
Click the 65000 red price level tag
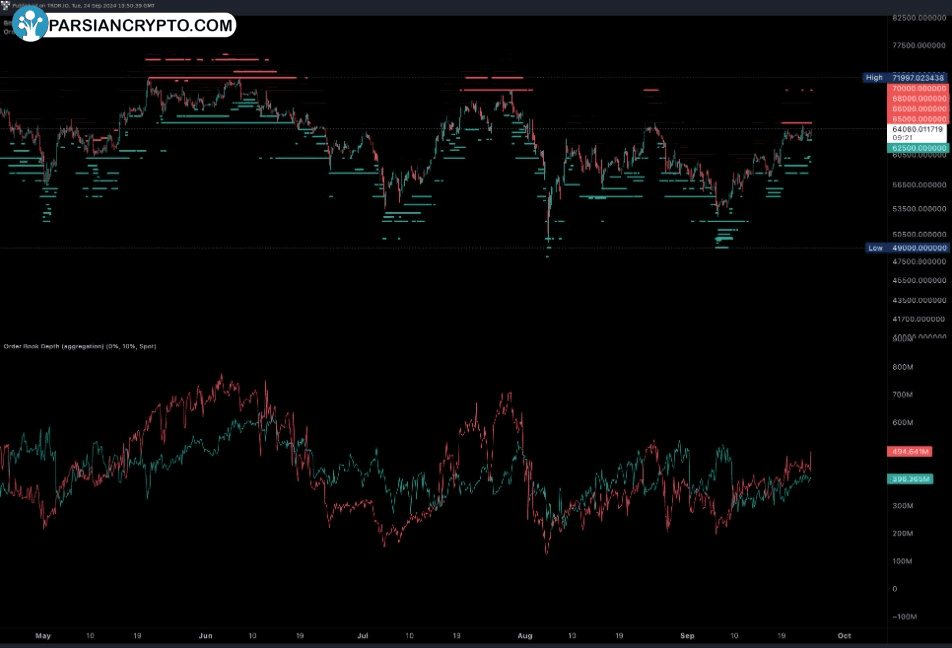click(917, 118)
